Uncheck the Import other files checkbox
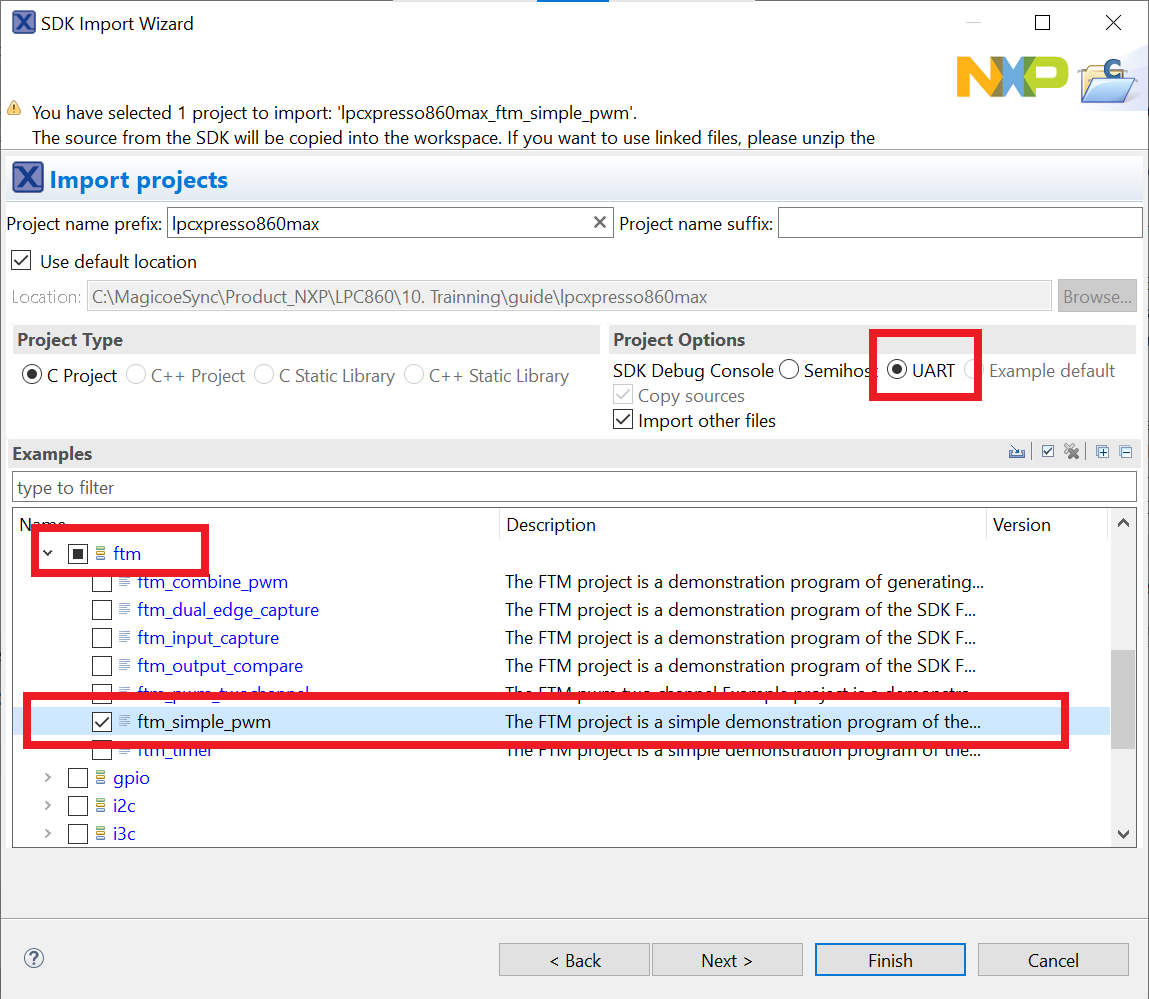The image size is (1149, 999). (x=623, y=421)
